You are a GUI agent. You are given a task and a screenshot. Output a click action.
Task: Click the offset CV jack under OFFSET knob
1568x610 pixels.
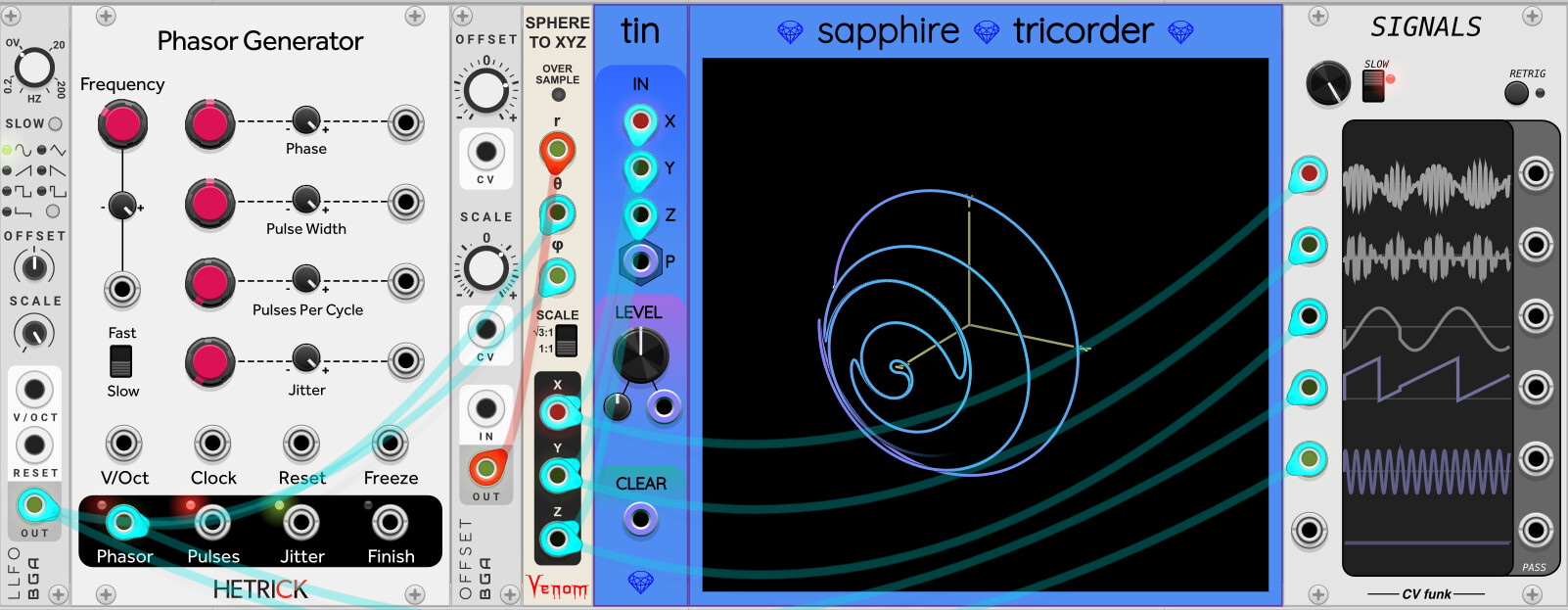pyautogui.click(x=486, y=152)
